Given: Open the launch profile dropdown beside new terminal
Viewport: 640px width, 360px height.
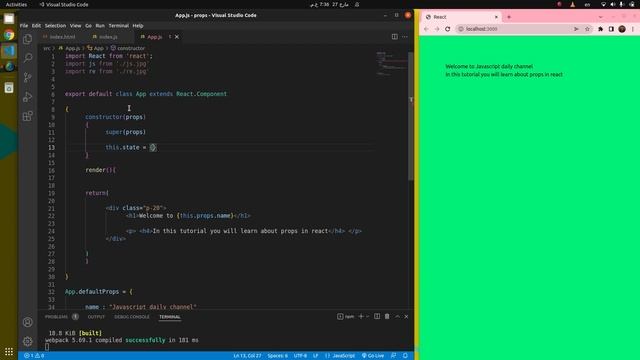Looking at the screenshot, I should tap(367, 316).
